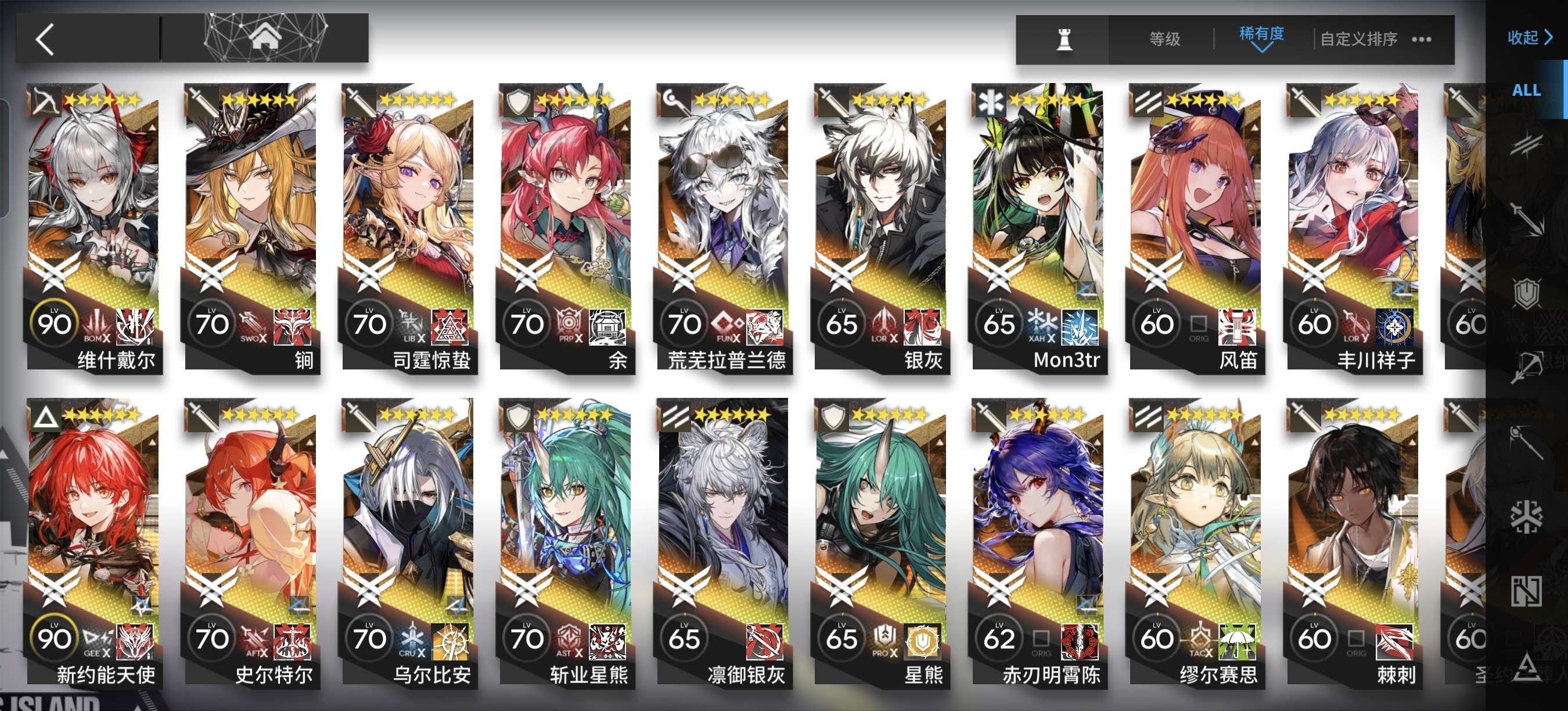Collapse class filter panel with 收起
Viewport: 1568px width, 711px height.
click(1529, 38)
